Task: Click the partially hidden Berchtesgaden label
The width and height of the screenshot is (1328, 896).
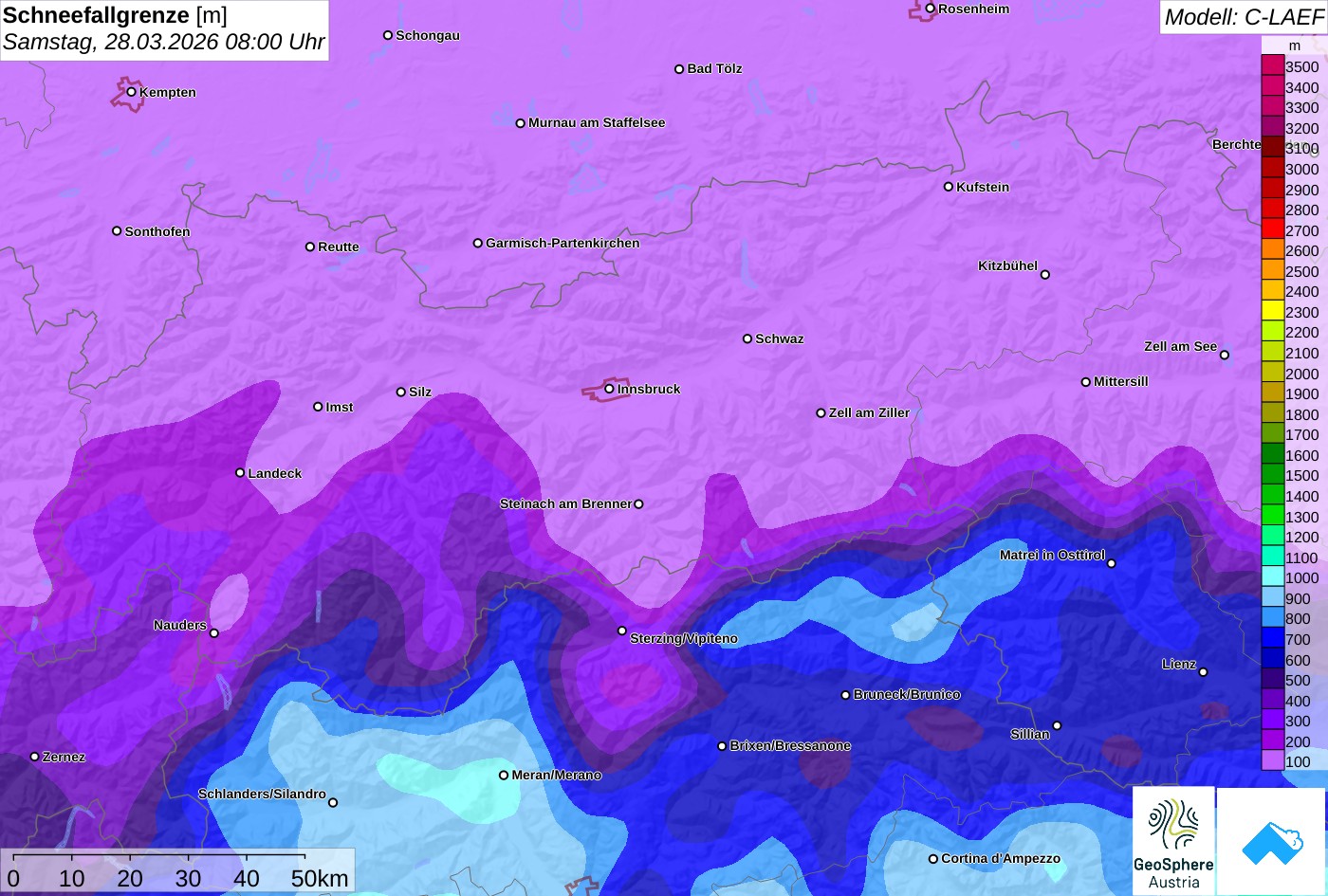Action: click(x=1236, y=144)
